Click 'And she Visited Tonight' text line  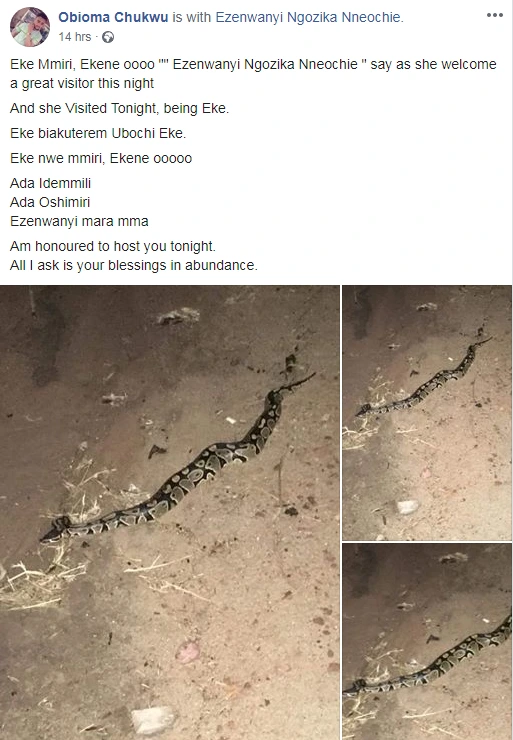tap(119, 108)
